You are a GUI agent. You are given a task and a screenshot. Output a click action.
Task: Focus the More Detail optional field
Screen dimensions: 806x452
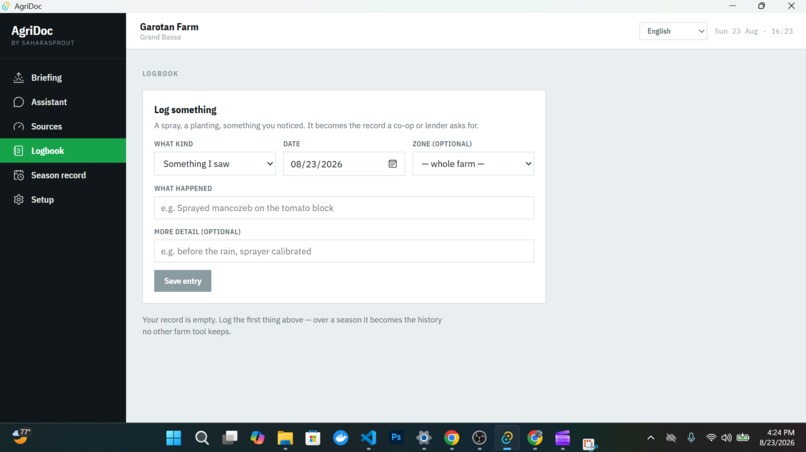[x=344, y=251]
